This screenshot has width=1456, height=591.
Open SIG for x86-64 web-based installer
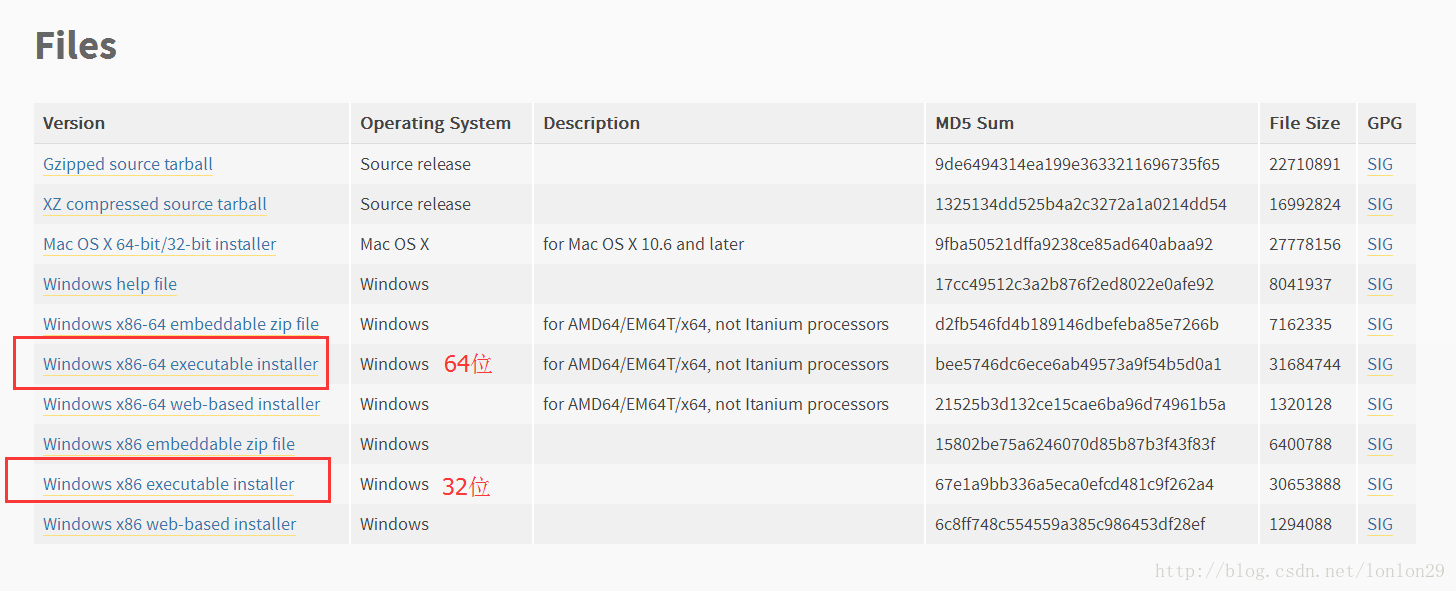pos(1380,404)
